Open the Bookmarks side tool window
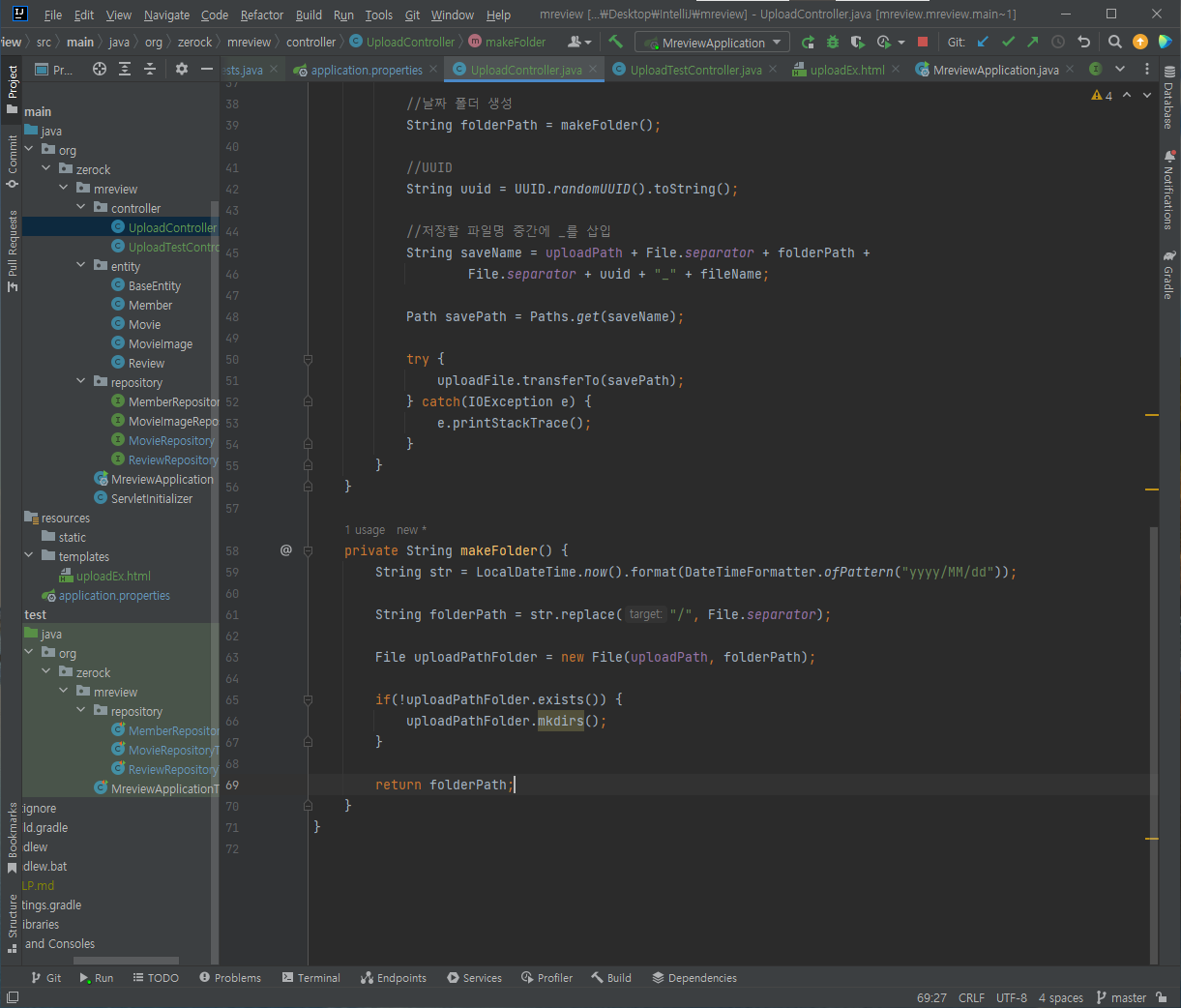1181x1008 pixels. (x=13, y=838)
